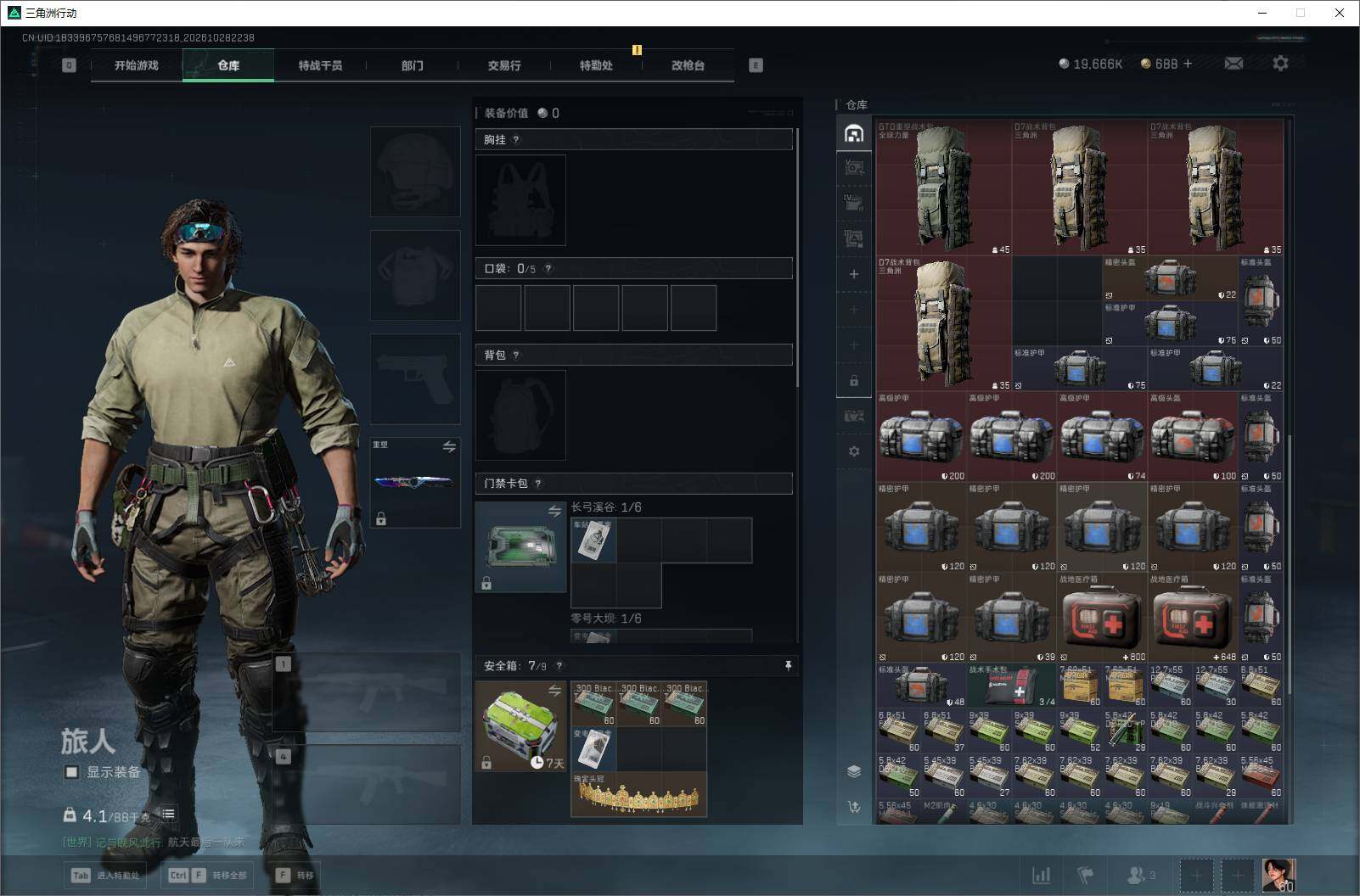Click the 转移全部 button
This screenshot has width=1360, height=896.
[208, 875]
